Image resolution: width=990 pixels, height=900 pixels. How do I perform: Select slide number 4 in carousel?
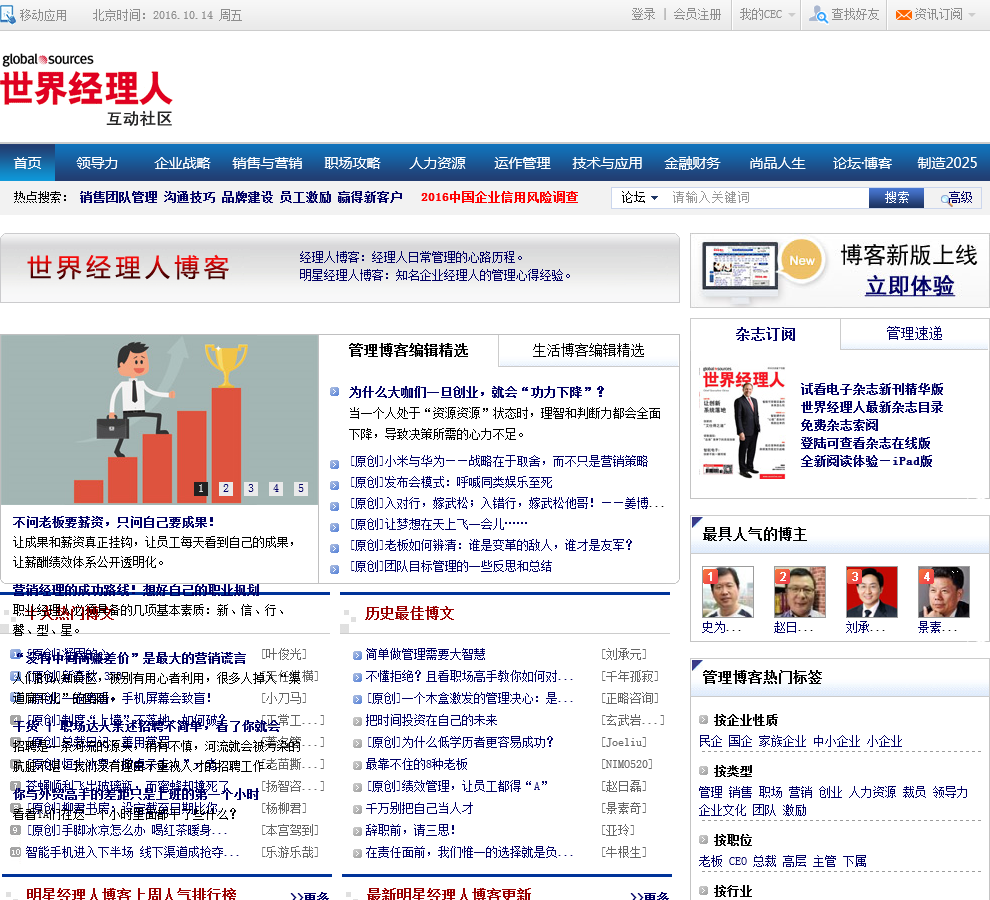pyautogui.click(x=276, y=488)
